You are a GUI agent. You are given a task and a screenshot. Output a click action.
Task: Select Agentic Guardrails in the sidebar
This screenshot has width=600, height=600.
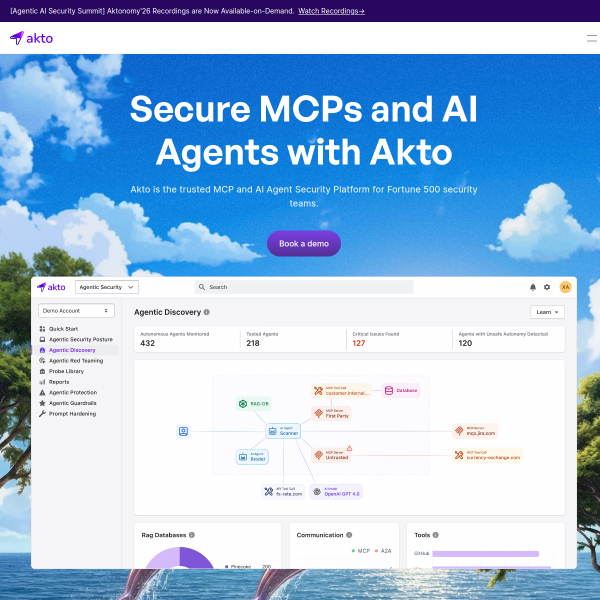coord(72,403)
